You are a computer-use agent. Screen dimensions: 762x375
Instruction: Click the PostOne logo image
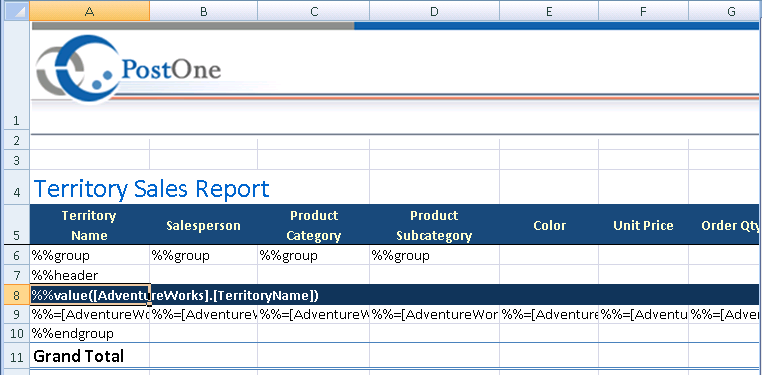129,69
